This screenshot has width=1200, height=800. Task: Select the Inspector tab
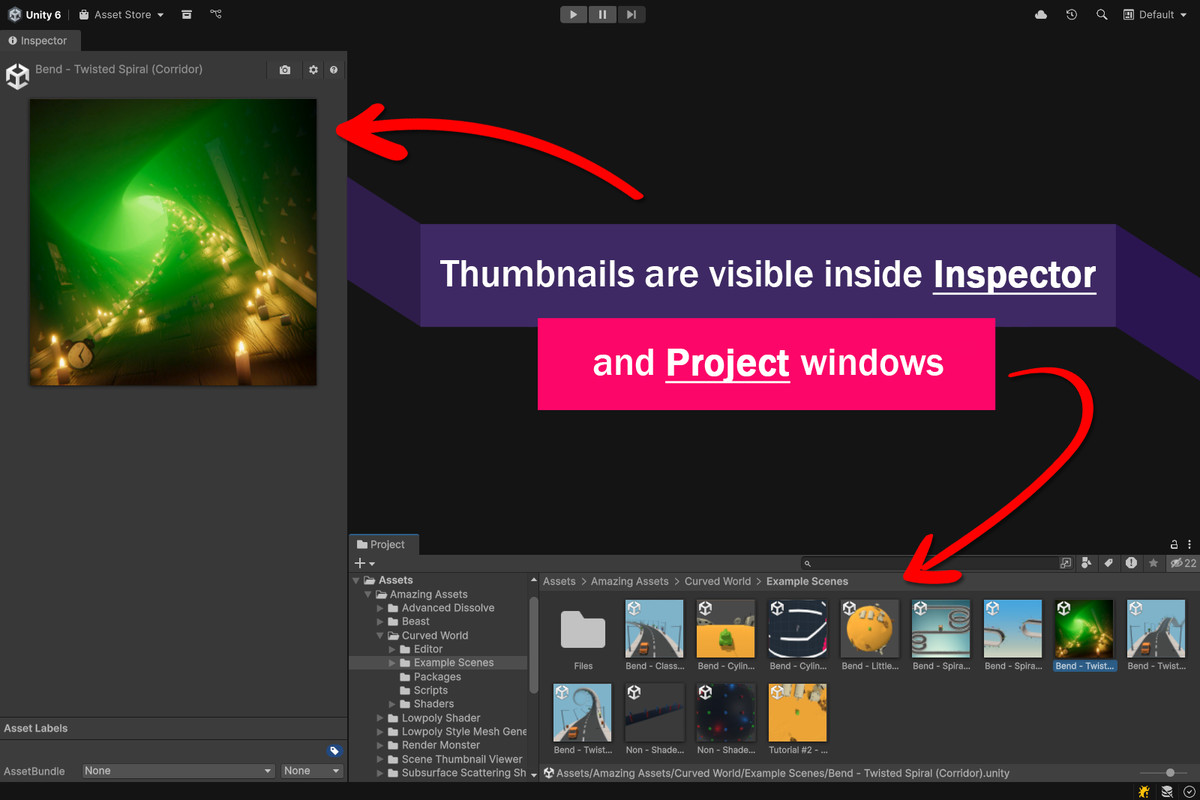[38, 41]
